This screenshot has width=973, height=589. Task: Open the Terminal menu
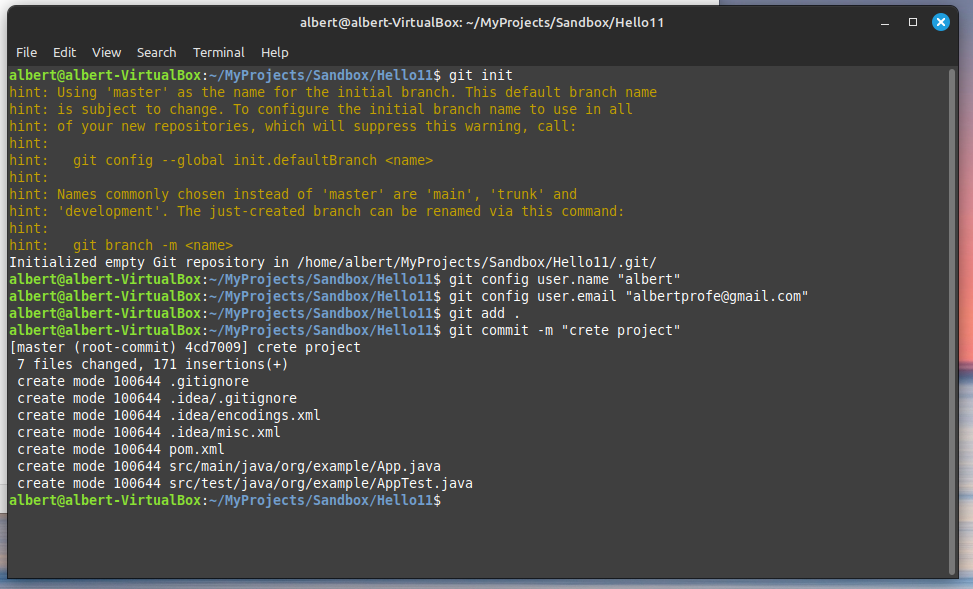(x=218, y=53)
